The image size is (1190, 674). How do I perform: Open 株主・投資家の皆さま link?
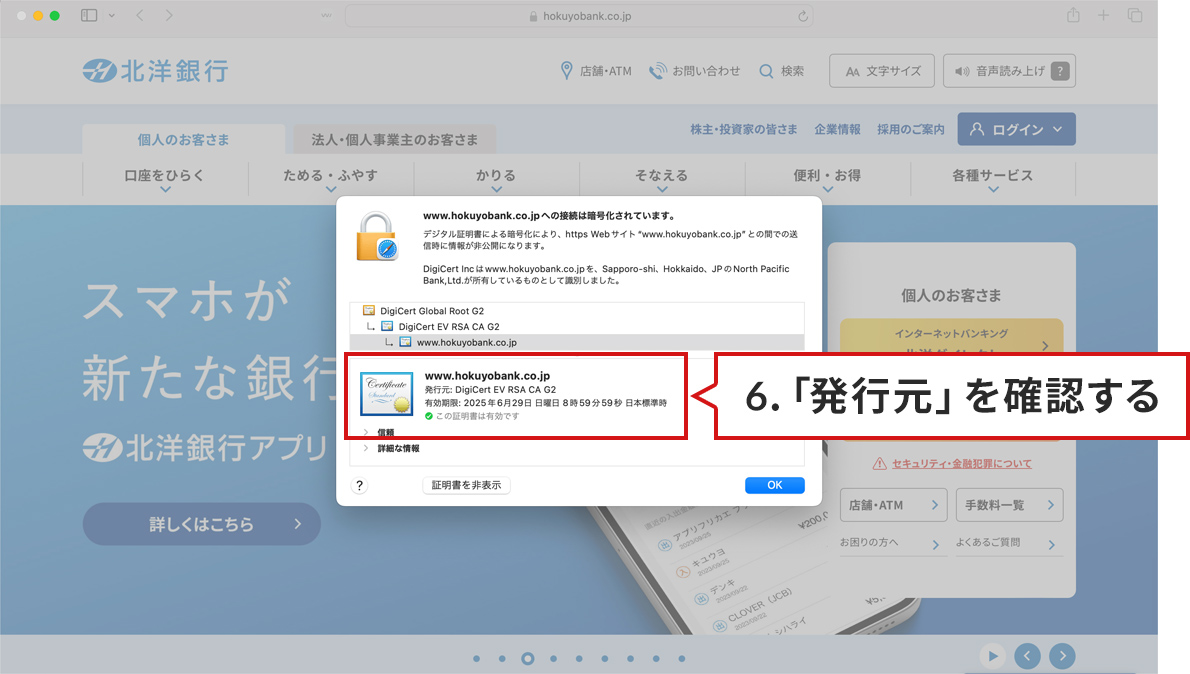tap(744, 130)
